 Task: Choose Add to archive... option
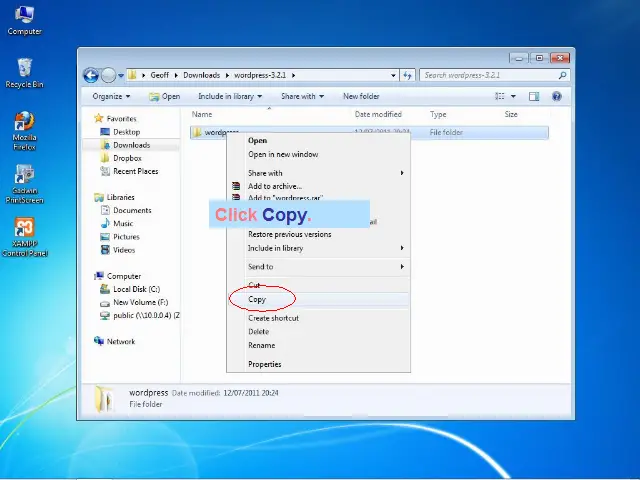click(318, 186)
